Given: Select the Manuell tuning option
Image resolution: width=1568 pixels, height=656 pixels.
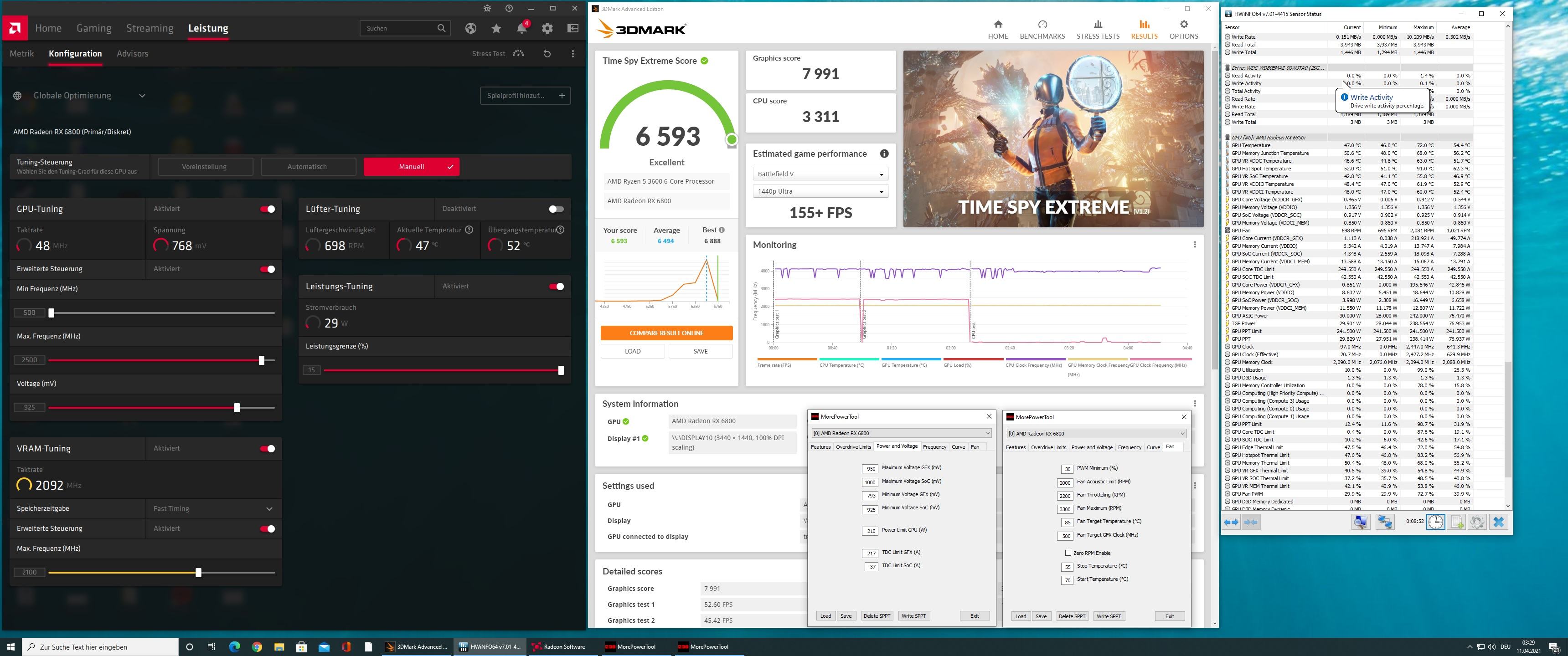Looking at the screenshot, I should coord(412,167).
